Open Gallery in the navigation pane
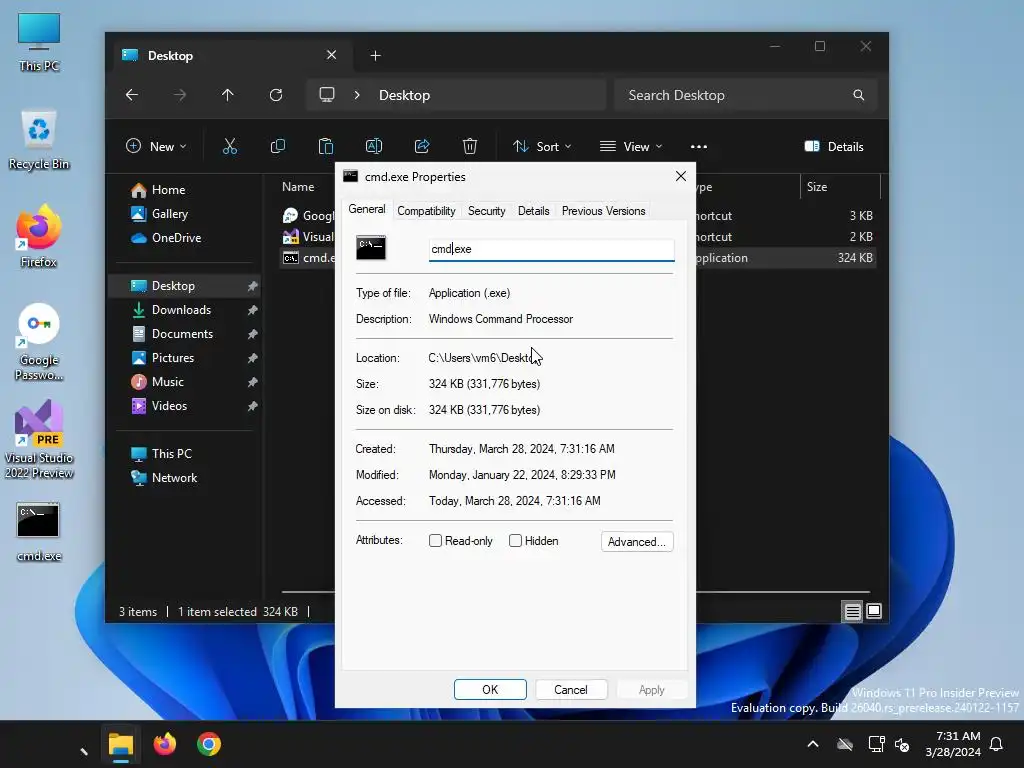Viewport: 1024px width, 768px height. click(159, 214)
